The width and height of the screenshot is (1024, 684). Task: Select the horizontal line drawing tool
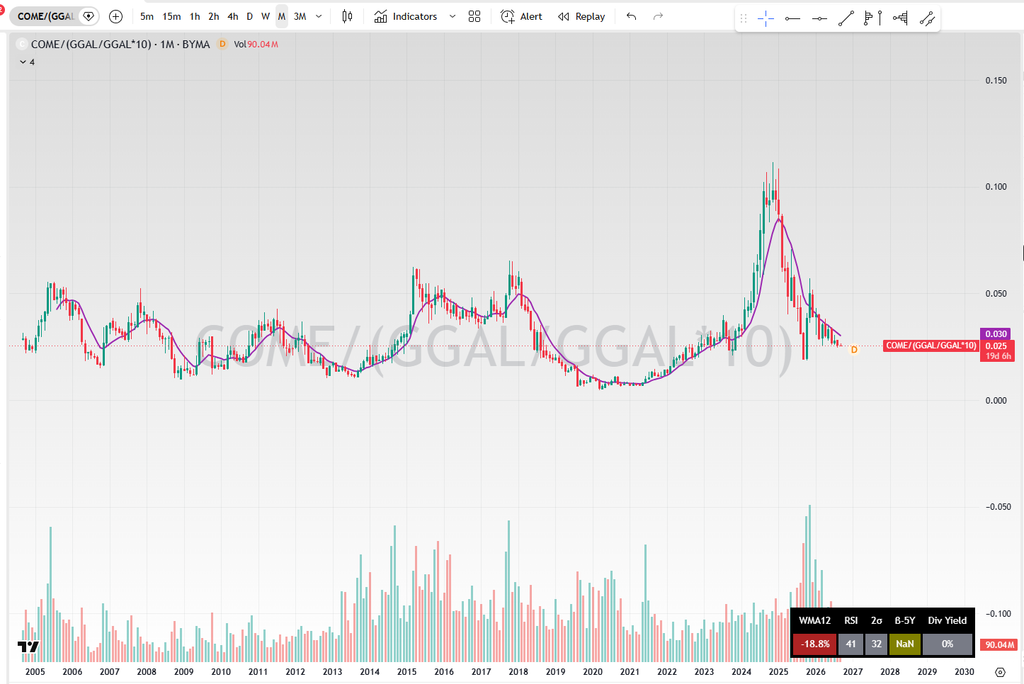(x=820, y=18)
